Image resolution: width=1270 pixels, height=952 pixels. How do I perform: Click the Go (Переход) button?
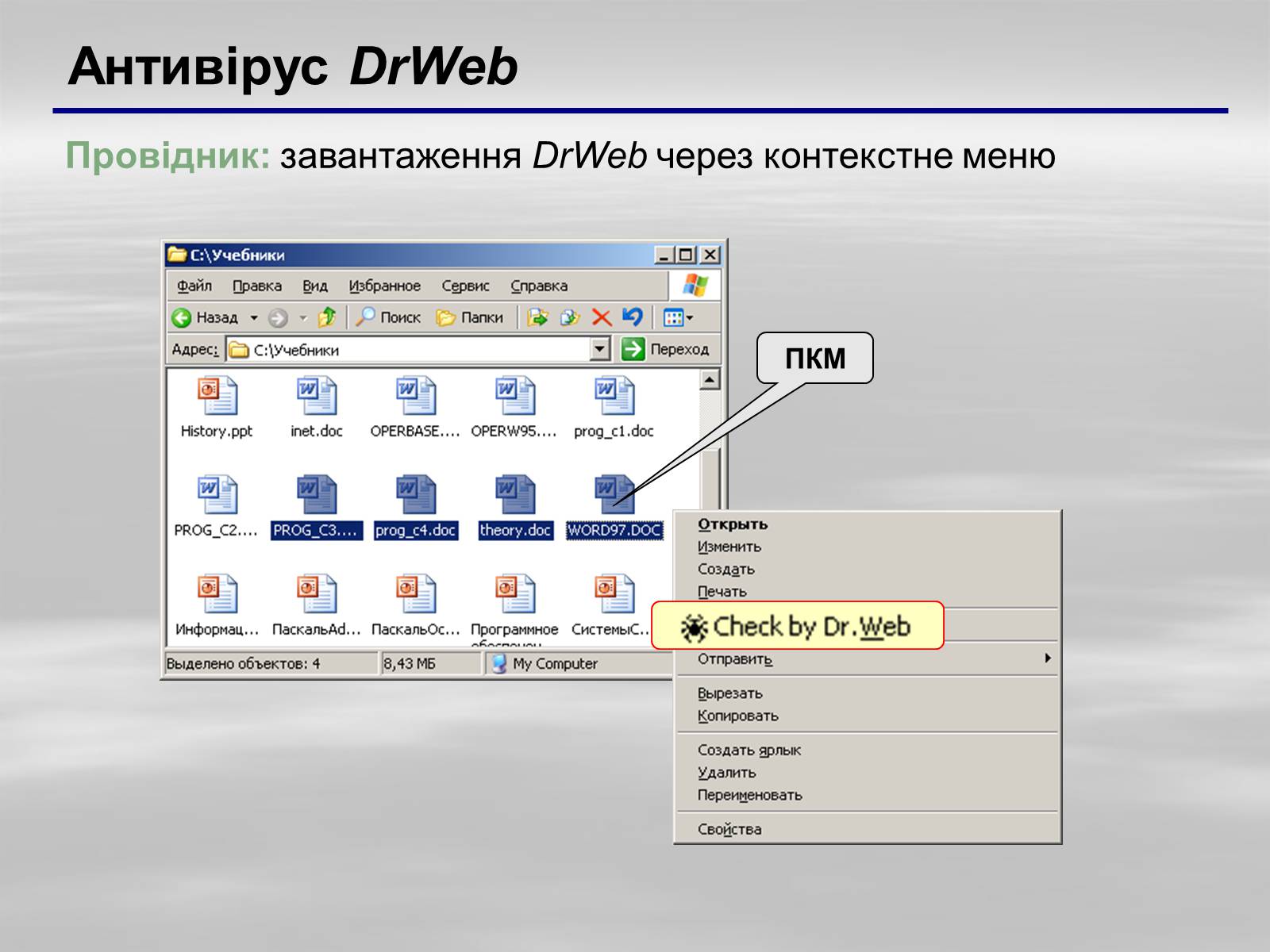pos(665,349)
